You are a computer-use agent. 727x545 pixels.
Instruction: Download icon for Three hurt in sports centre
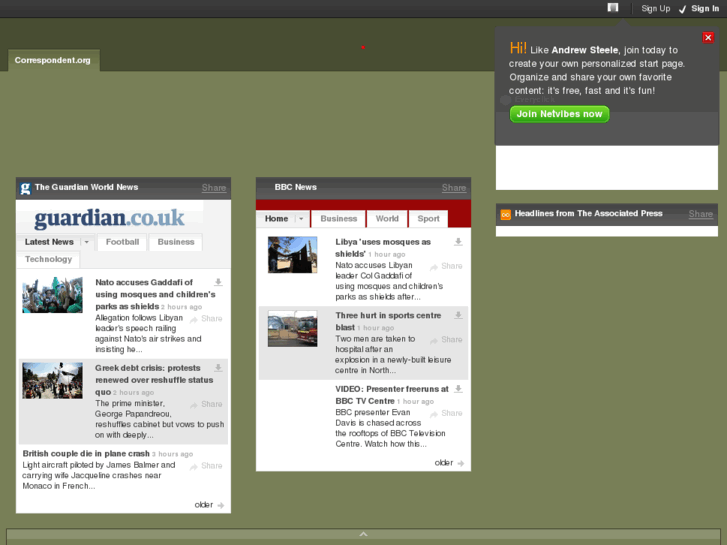pos(458,315)
